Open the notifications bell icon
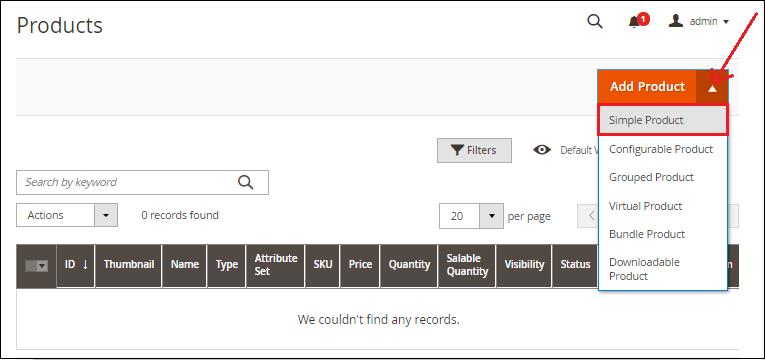Viewport: 765px width, 360px height. [634, 21]
